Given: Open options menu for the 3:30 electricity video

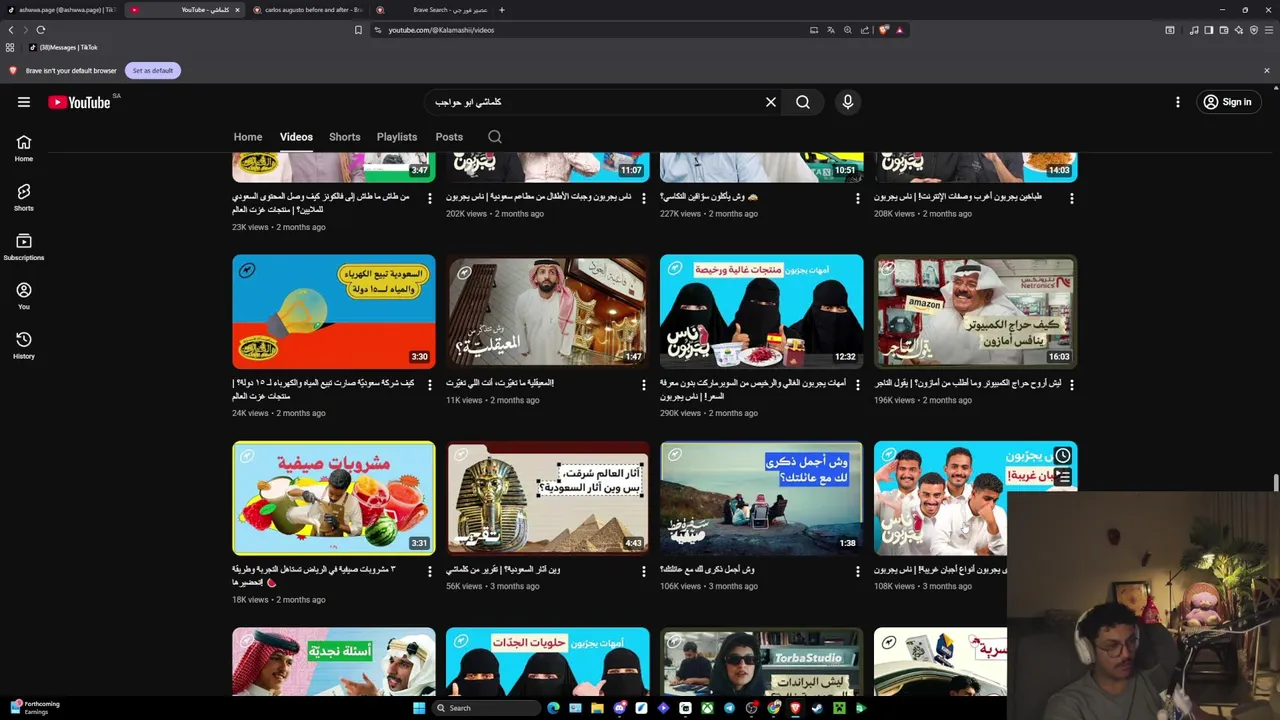Looking at the screenshot, I should click(430, 385).
